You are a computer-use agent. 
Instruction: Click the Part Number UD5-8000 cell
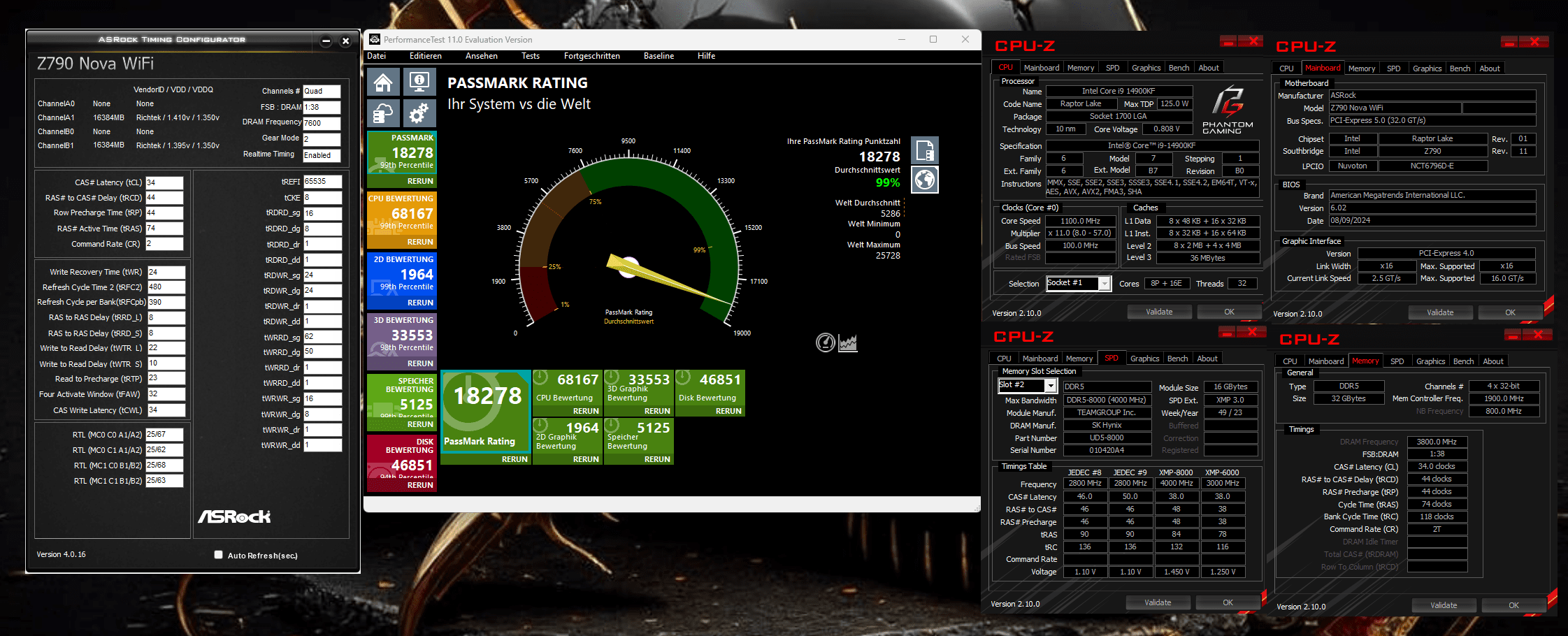1107,438
